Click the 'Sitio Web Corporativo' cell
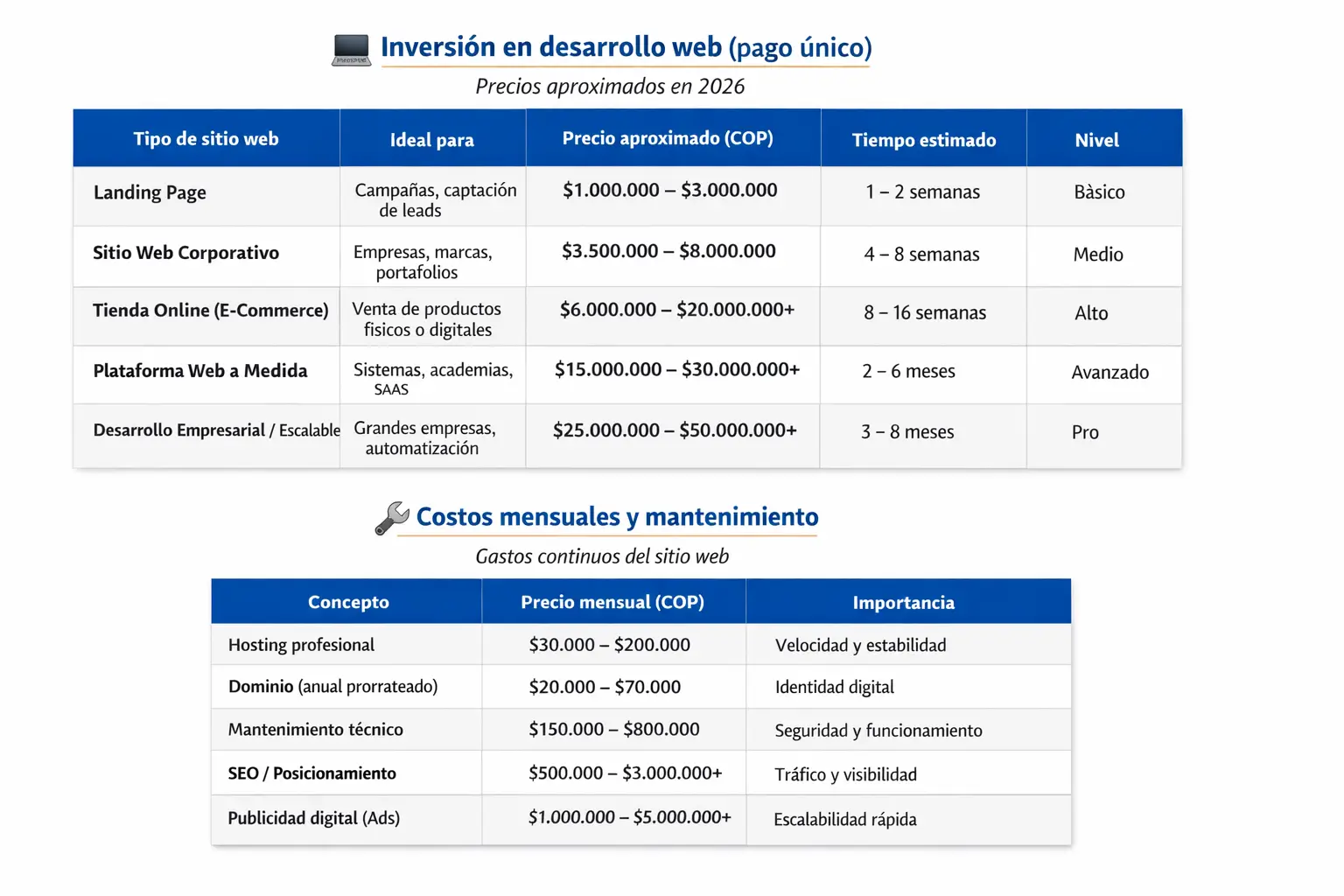Viewport: 1344px width, 896px height. coord(185,254)
